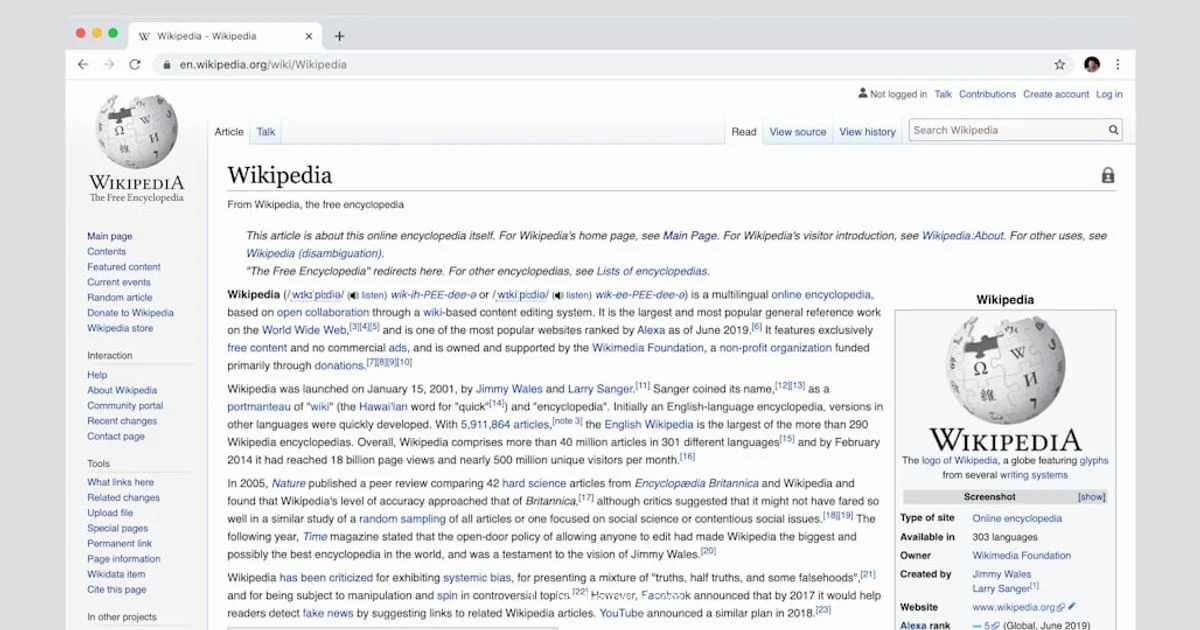Switch to the Talk tab
This screenshot has height=630, width=1200.
[266, 132]
